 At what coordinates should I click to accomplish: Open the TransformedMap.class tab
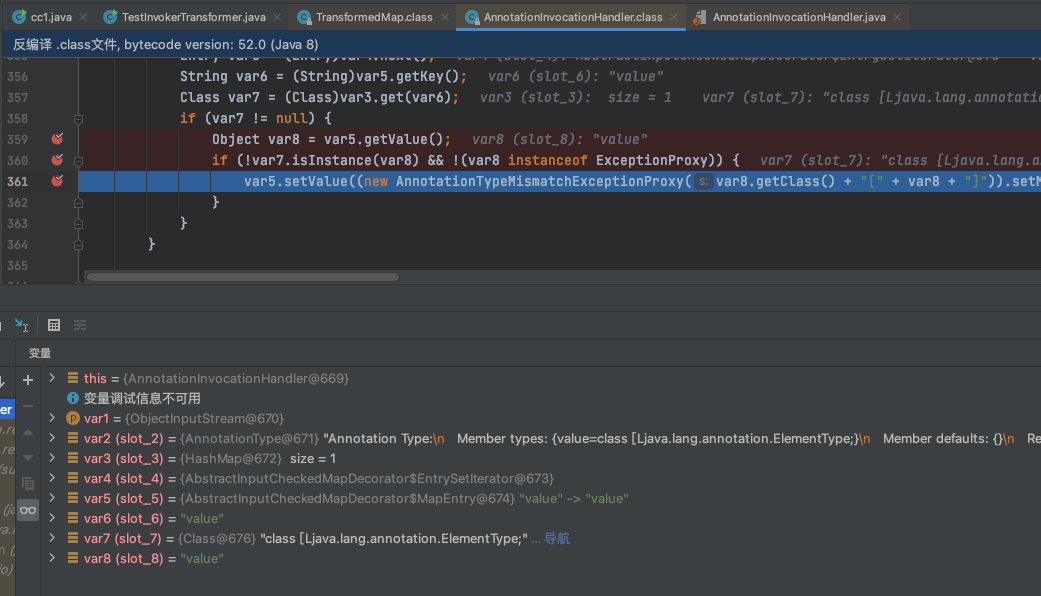373,17
